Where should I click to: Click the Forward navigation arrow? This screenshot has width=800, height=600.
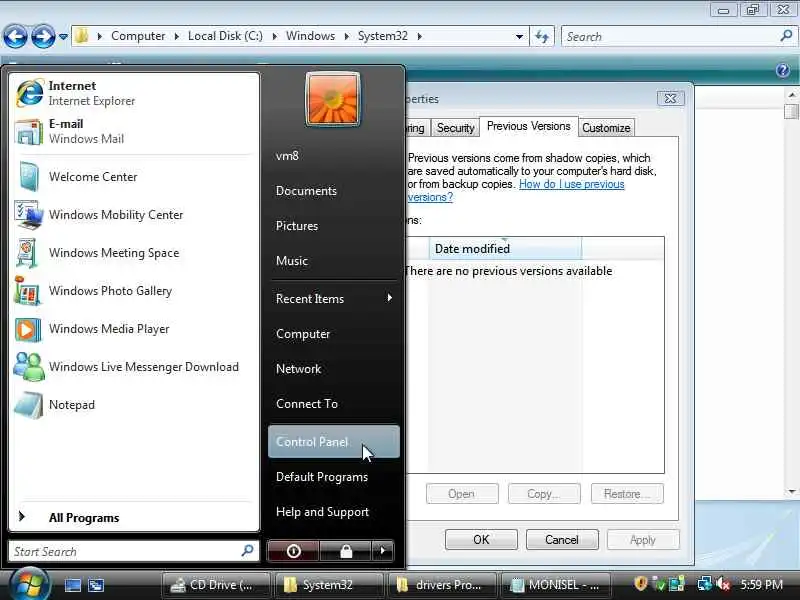click(x=43, y=36)
